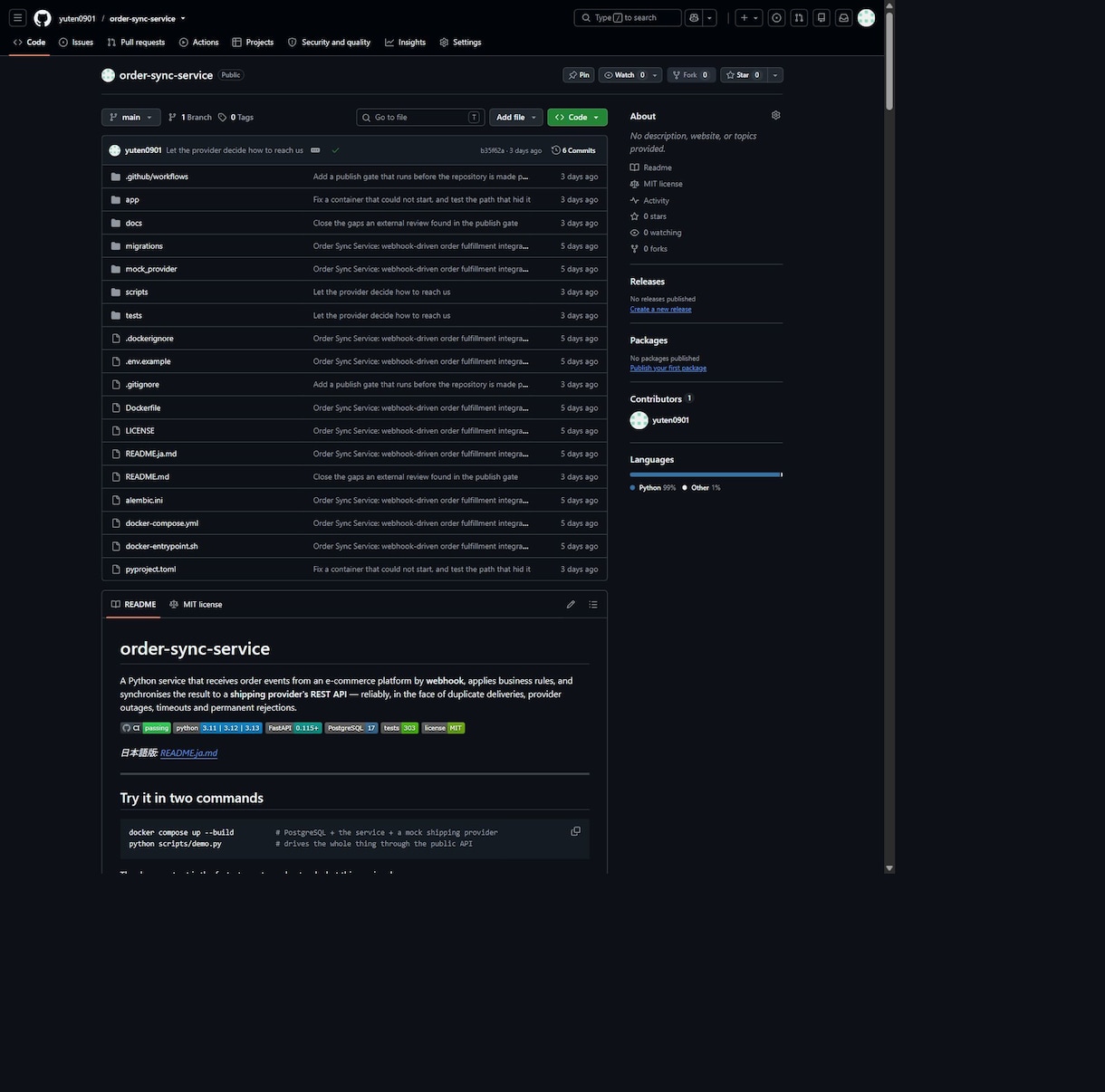Open the alembic.ini file
Image resolution: width=1105 pixels, height=1092 pixels.
(144, 500)
